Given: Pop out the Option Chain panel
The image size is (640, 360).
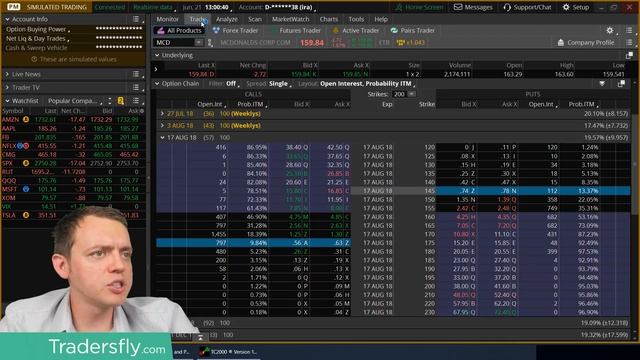Looking at the screenshot, I should coord(621,84).
